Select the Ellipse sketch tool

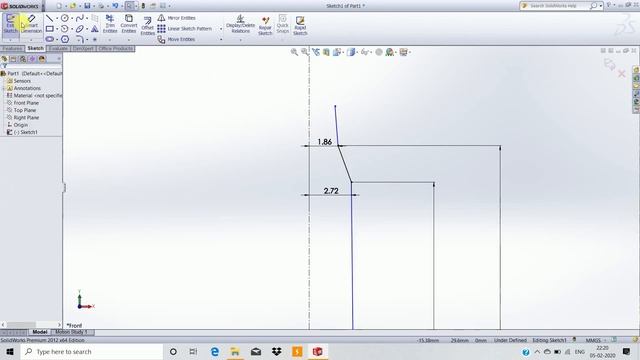click(80, 29)
